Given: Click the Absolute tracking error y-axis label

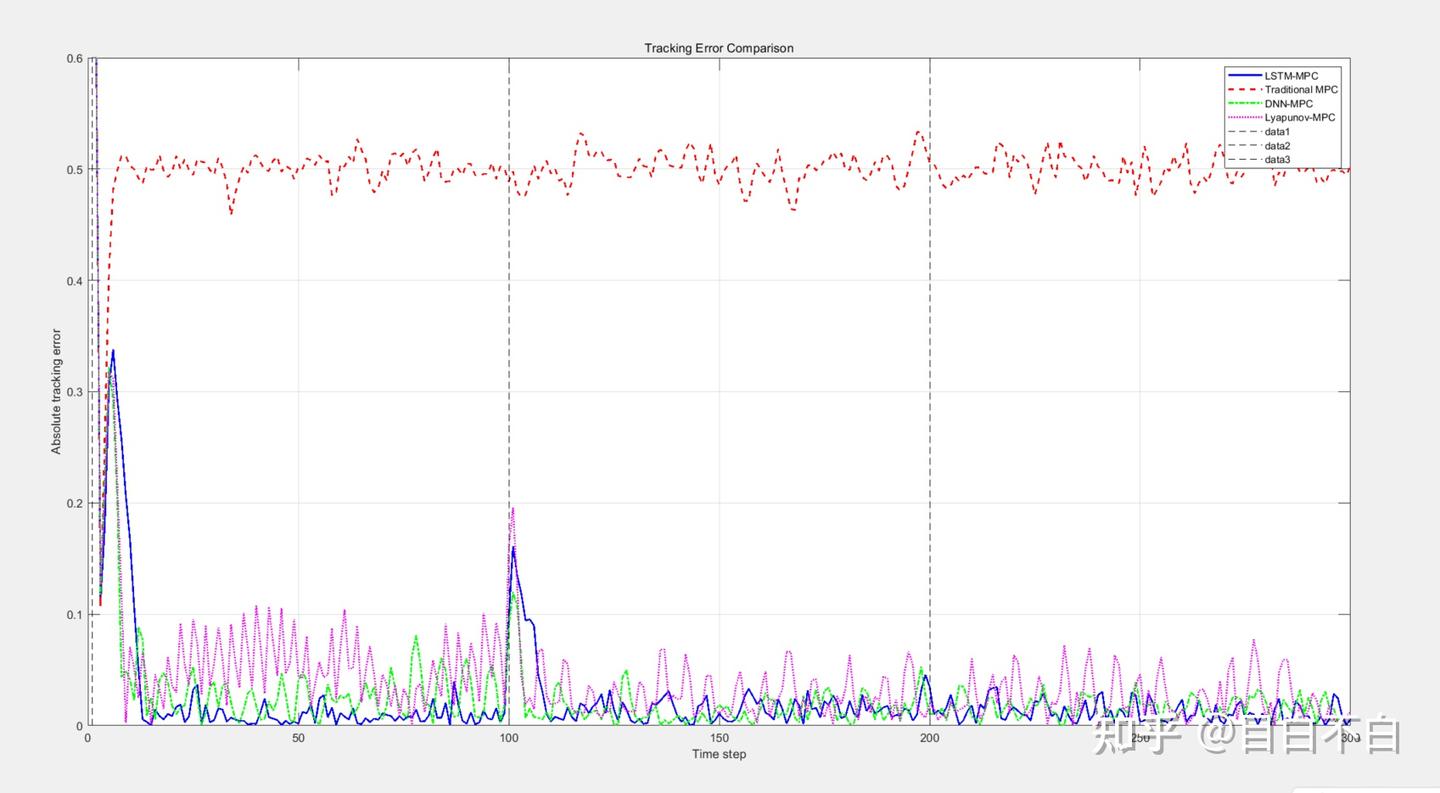Looking at the screenshot, I should (57, 391).
